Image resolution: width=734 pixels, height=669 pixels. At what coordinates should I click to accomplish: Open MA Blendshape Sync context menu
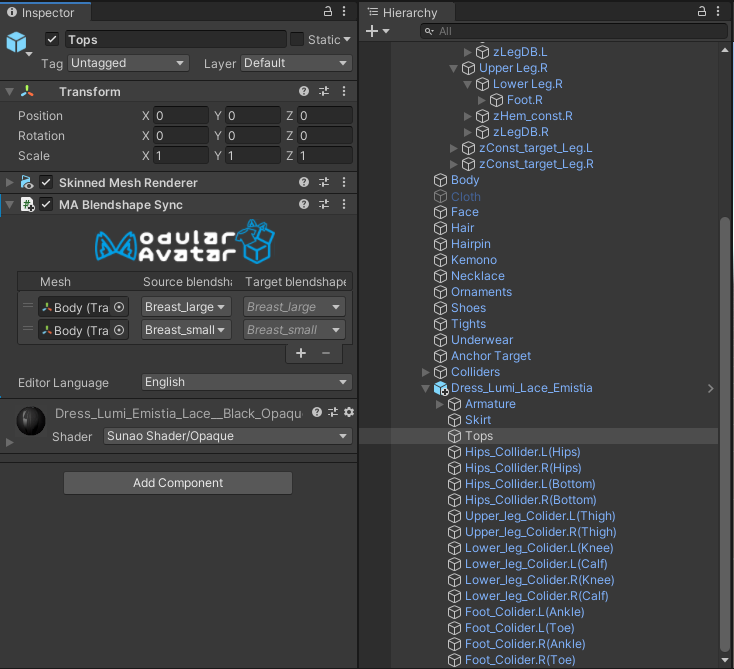(x=344, y=204)
